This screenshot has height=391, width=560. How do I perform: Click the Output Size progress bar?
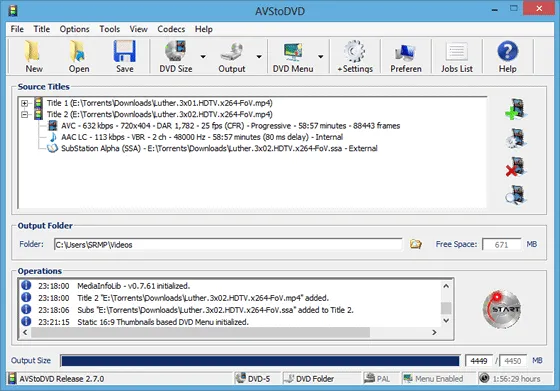point(260,361)
